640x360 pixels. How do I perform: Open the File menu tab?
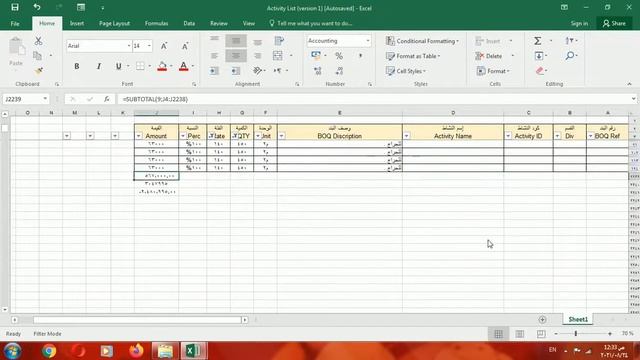[15, 23]
